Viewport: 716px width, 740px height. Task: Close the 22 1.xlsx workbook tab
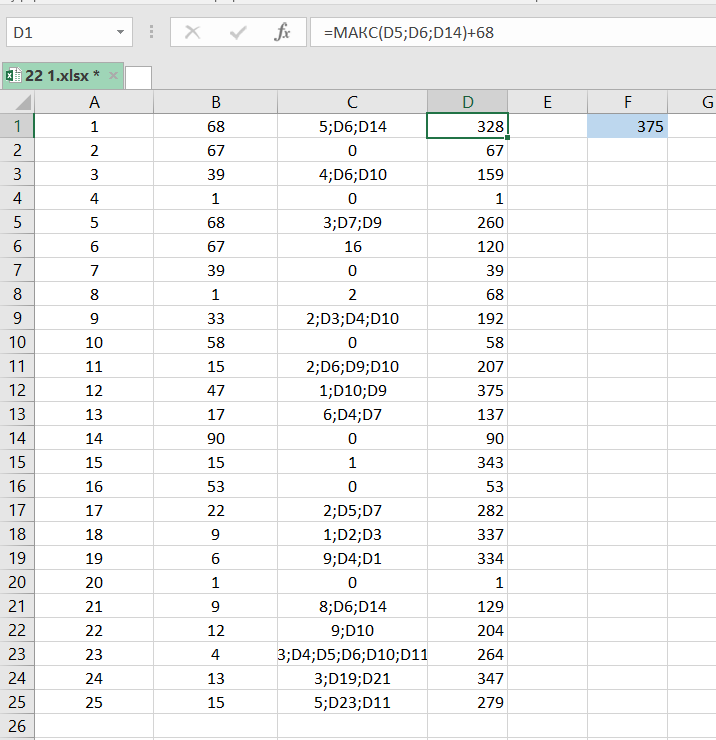tap(114, 75)
